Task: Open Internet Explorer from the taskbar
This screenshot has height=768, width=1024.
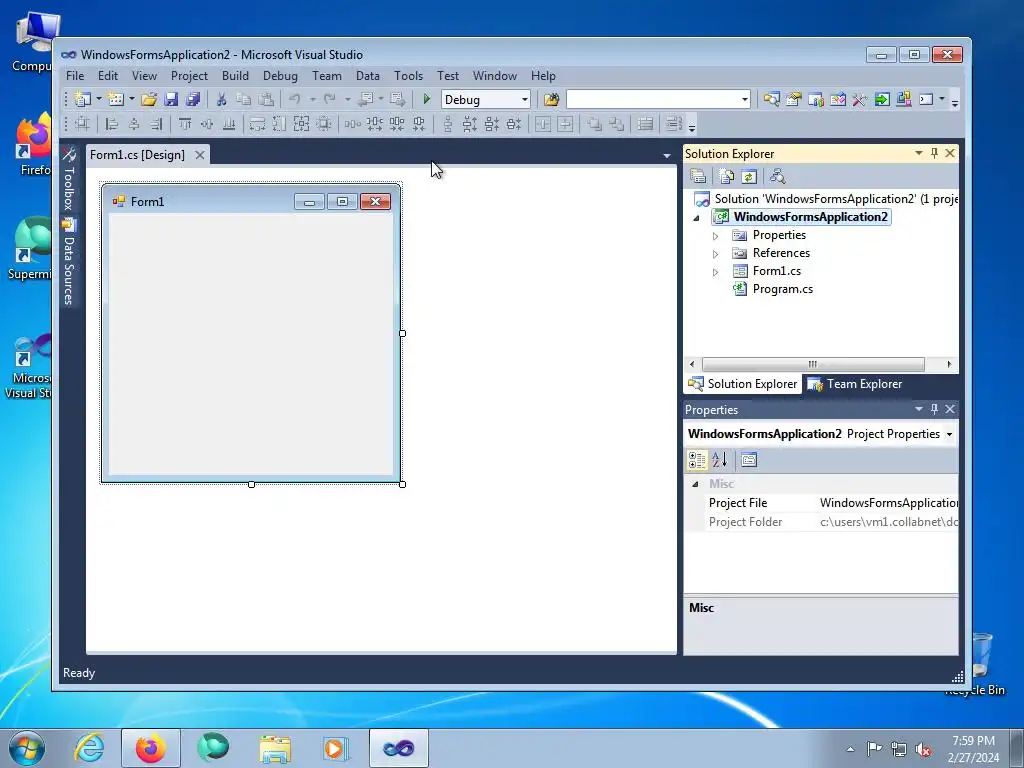Action: click(x=89, y=748)
